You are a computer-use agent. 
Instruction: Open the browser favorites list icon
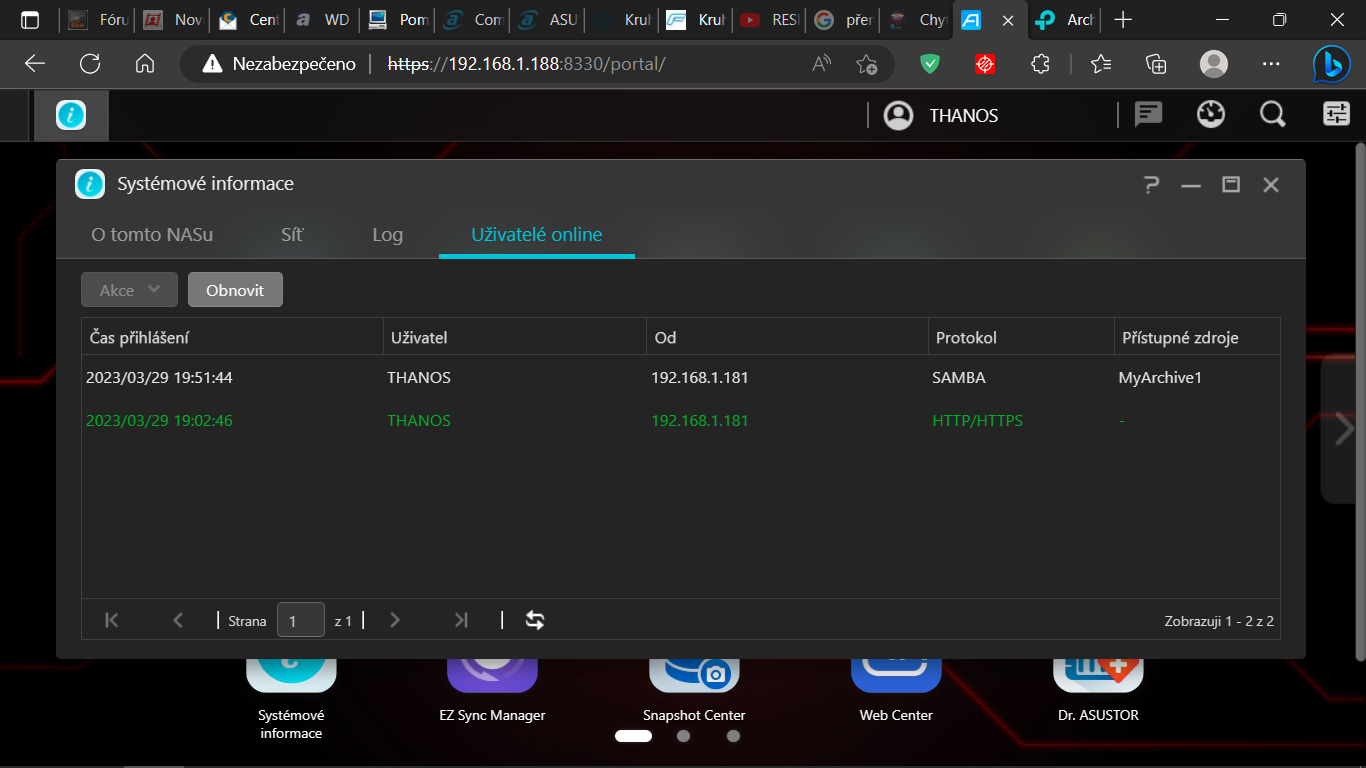[x=1101, y=64]
